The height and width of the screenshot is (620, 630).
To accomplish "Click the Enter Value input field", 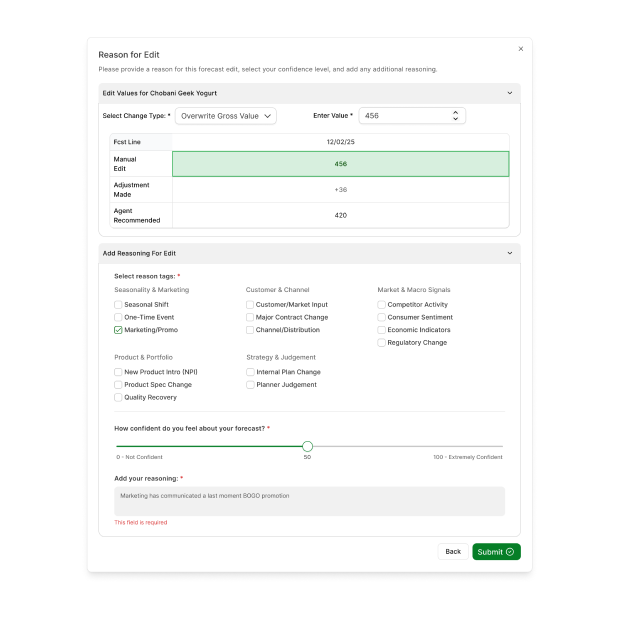I will [405, 116].
